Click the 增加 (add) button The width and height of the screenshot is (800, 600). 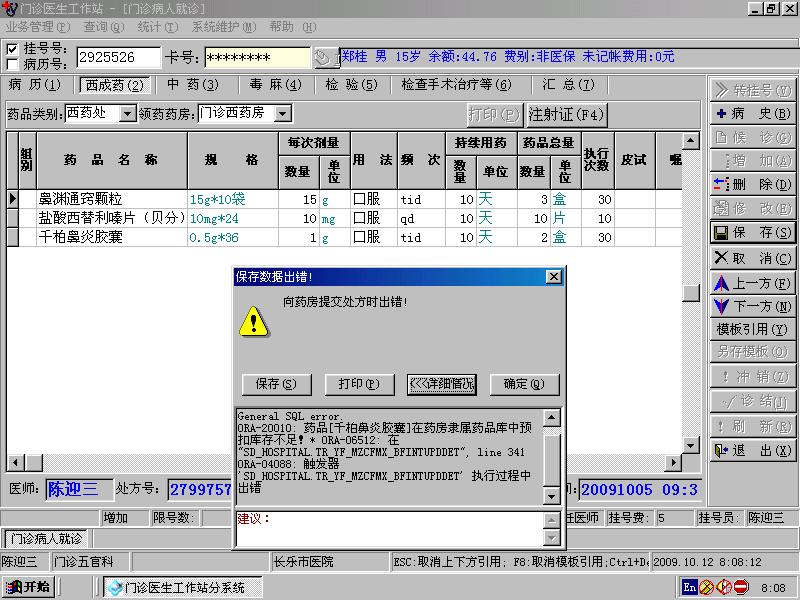753,161
